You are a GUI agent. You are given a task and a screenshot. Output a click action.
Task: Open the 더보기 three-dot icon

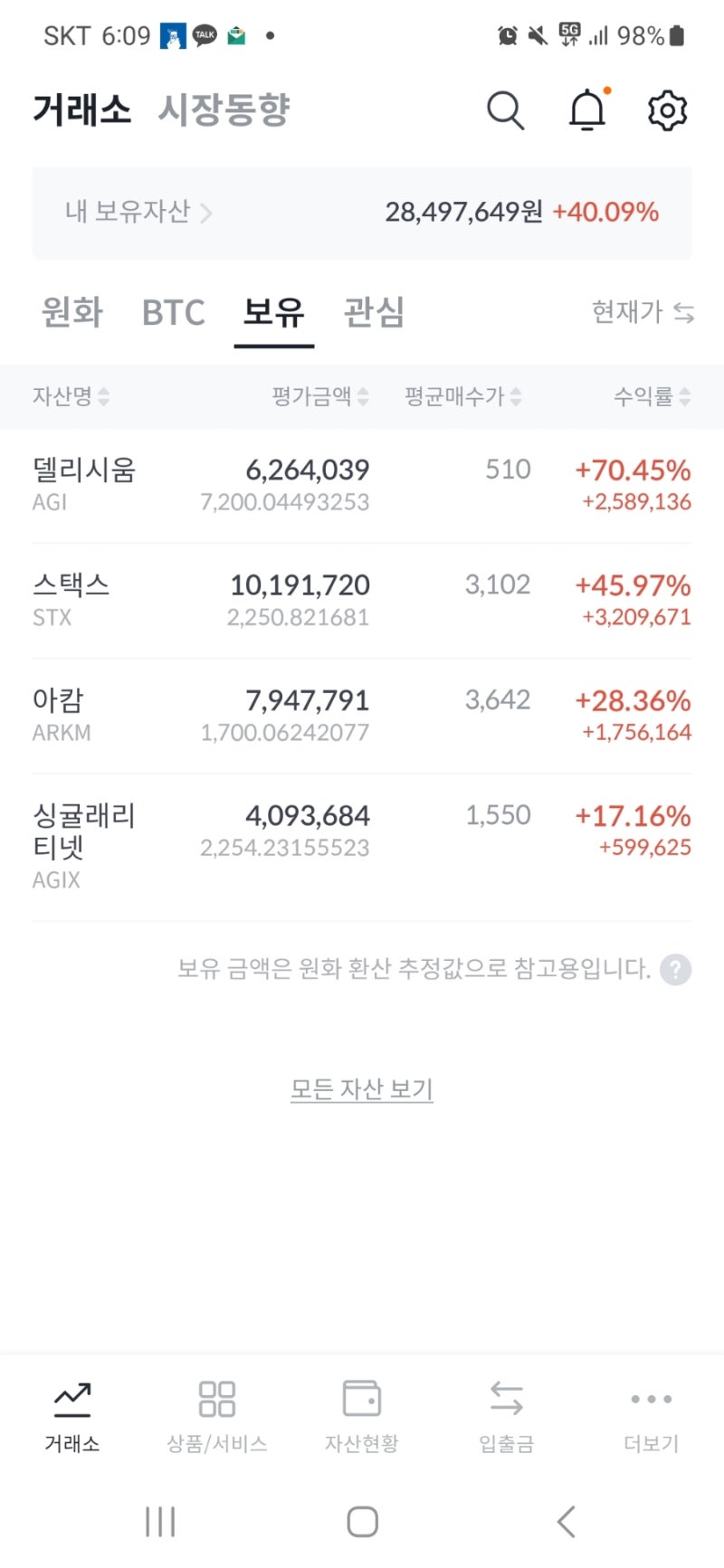(x=650, y=1399)
